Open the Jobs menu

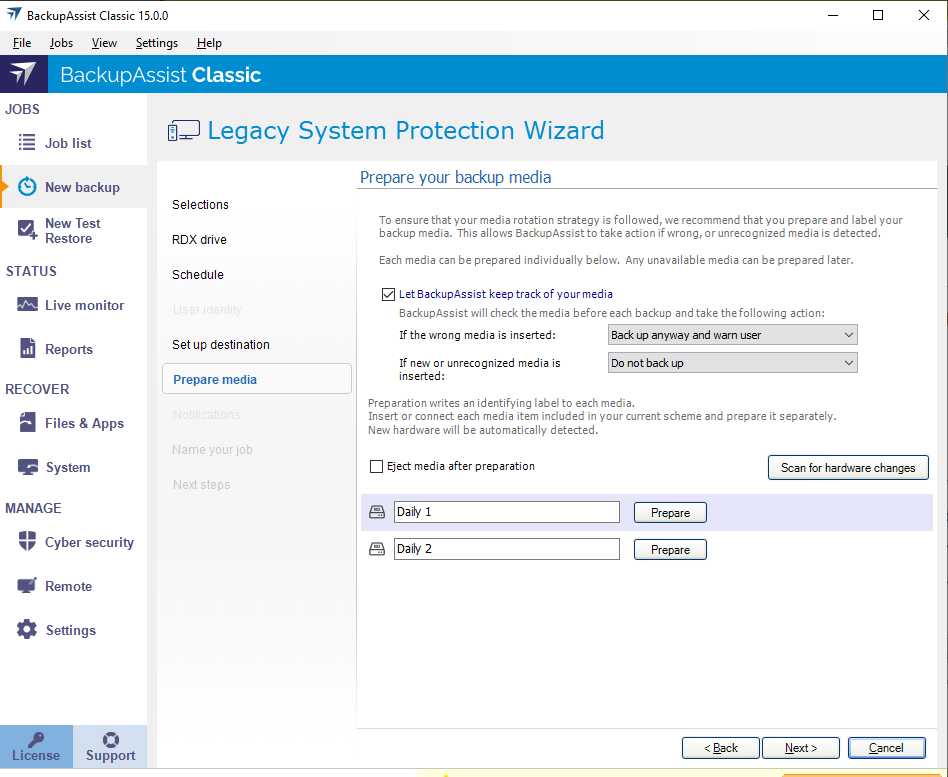[61, 43]
